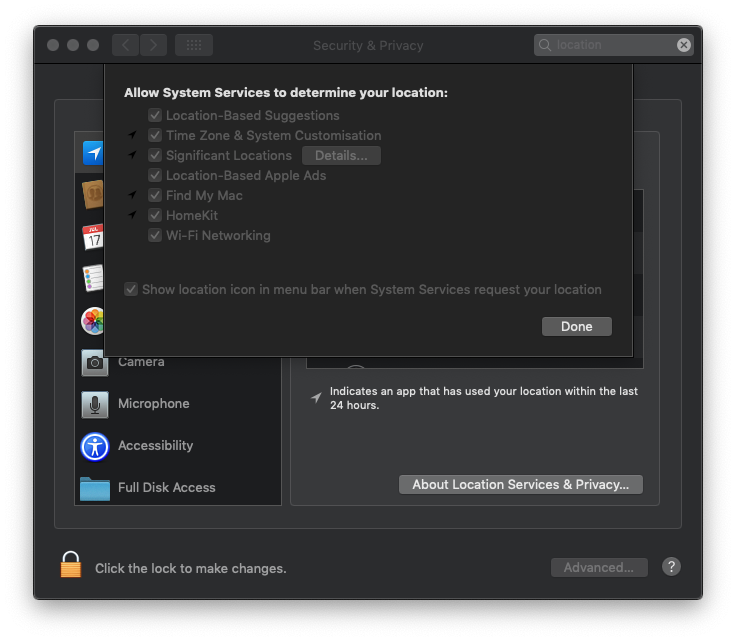Select the Calendar icon in sidebar

tap(93, 237)
